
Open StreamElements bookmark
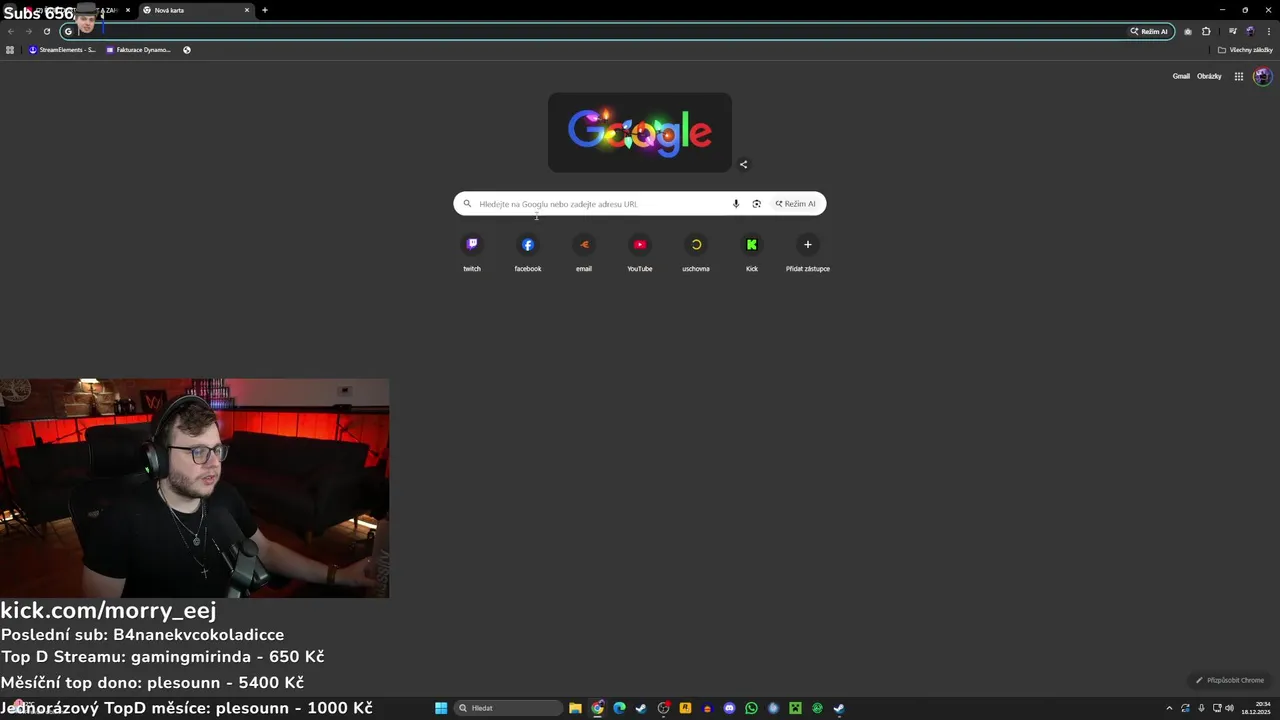pos(62,50)
